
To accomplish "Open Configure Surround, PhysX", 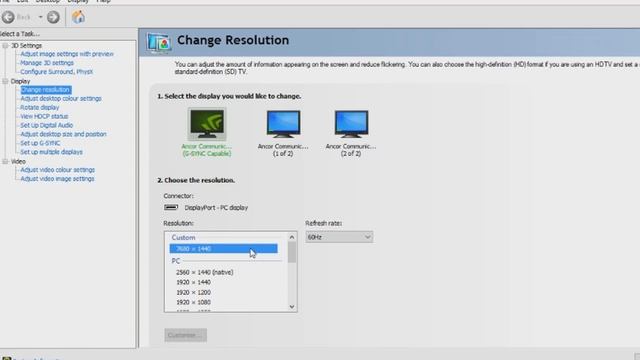I will pyautogui.click(x=57, y=72).
